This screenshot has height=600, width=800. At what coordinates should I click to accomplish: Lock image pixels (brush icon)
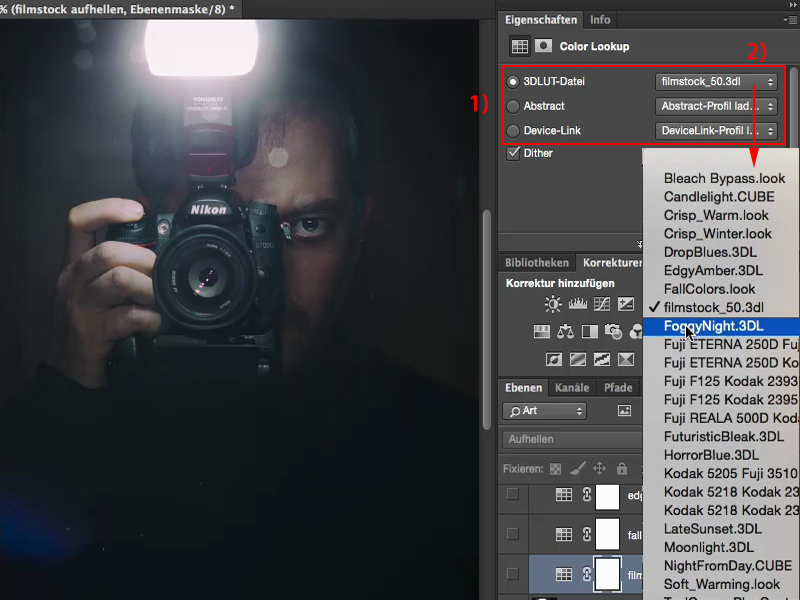pos(578,468)
